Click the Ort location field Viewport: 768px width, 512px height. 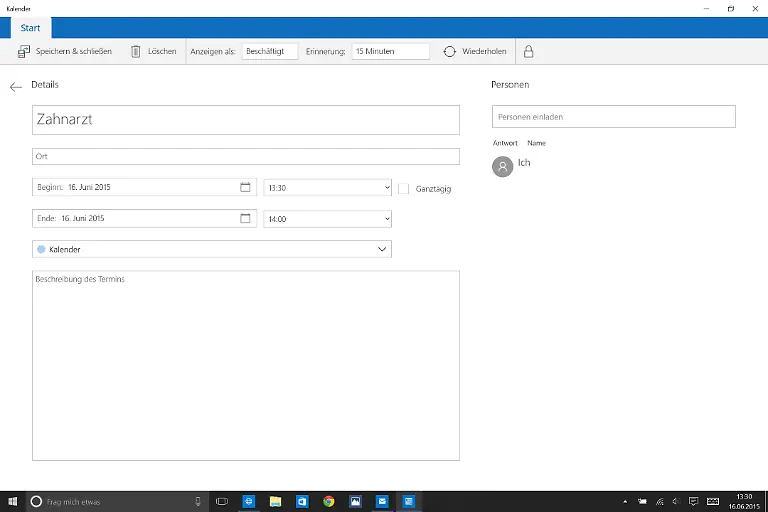(245, 156)
